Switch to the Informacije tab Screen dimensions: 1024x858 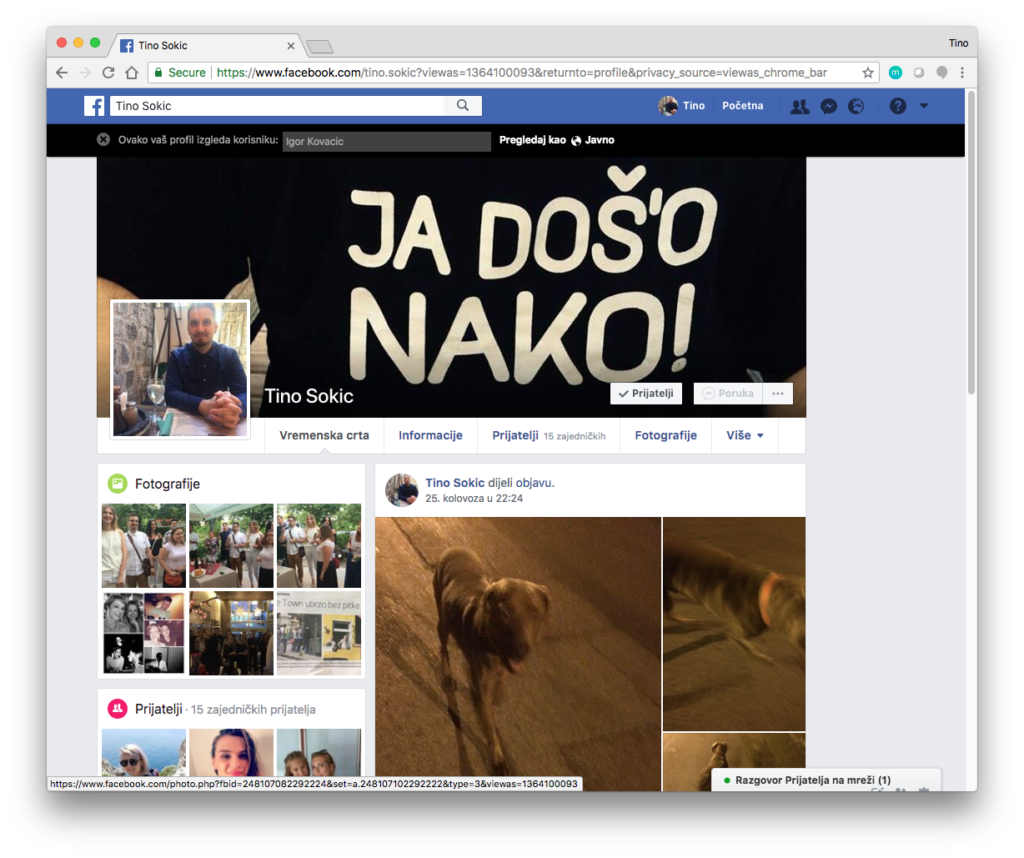[430, 436]
